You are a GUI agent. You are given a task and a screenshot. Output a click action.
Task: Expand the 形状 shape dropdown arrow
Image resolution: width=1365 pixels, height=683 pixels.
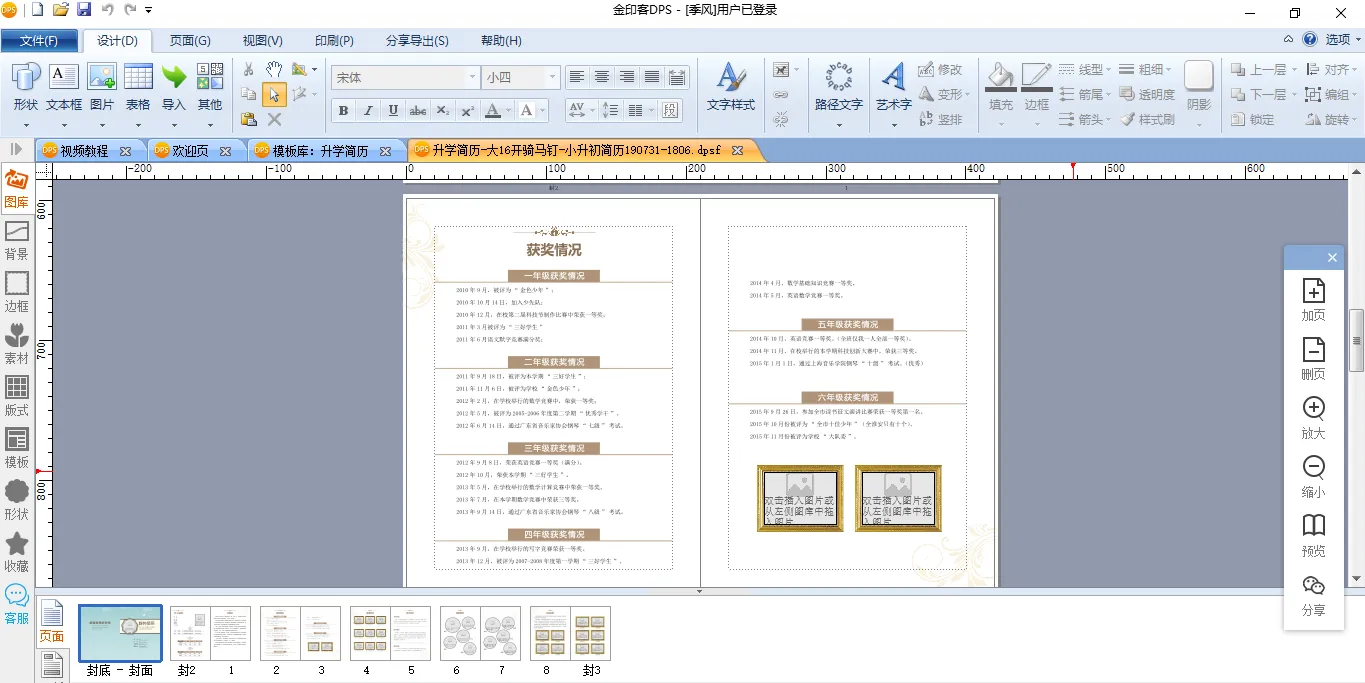(25, 124)
